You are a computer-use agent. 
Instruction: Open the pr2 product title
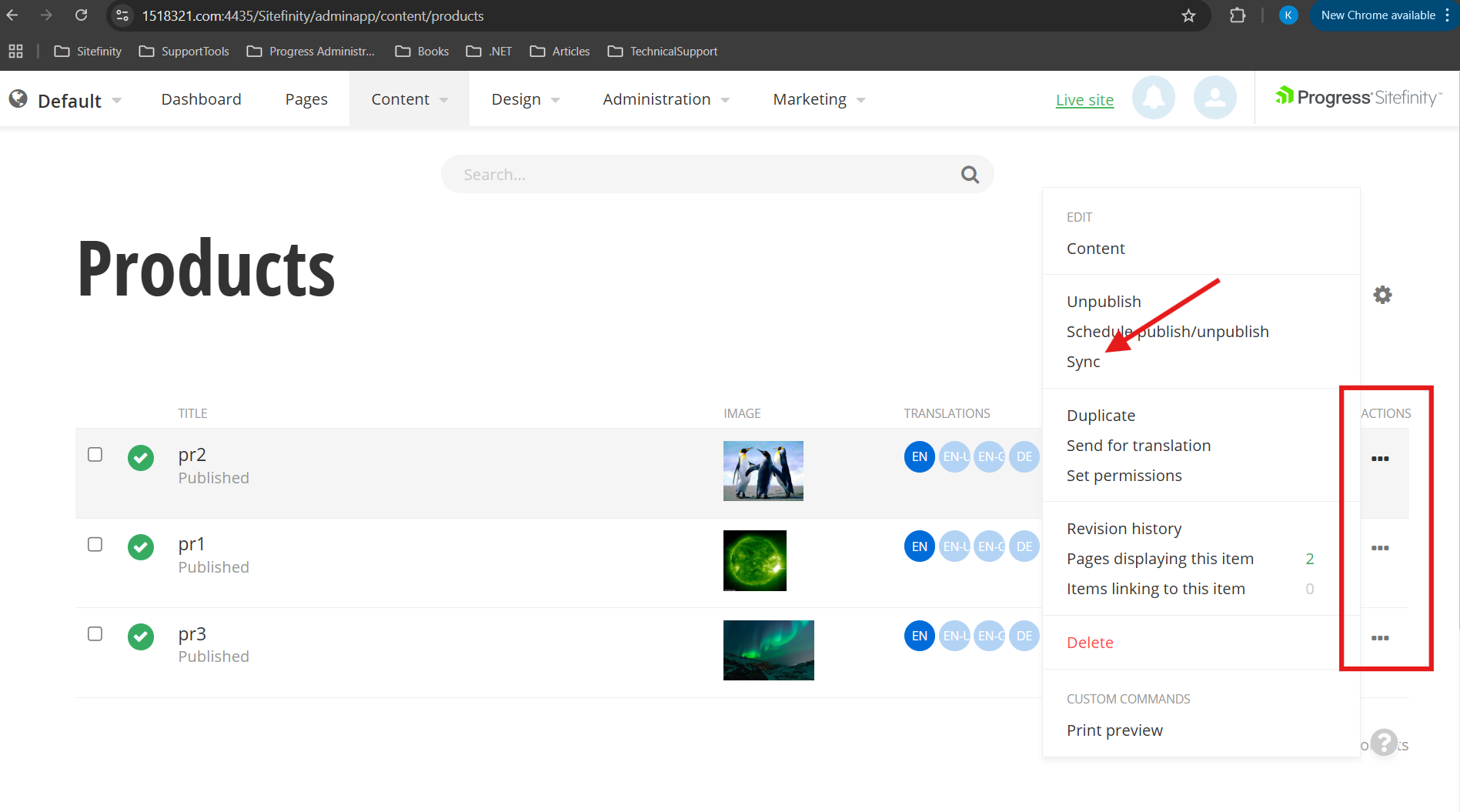coord(192,455)
